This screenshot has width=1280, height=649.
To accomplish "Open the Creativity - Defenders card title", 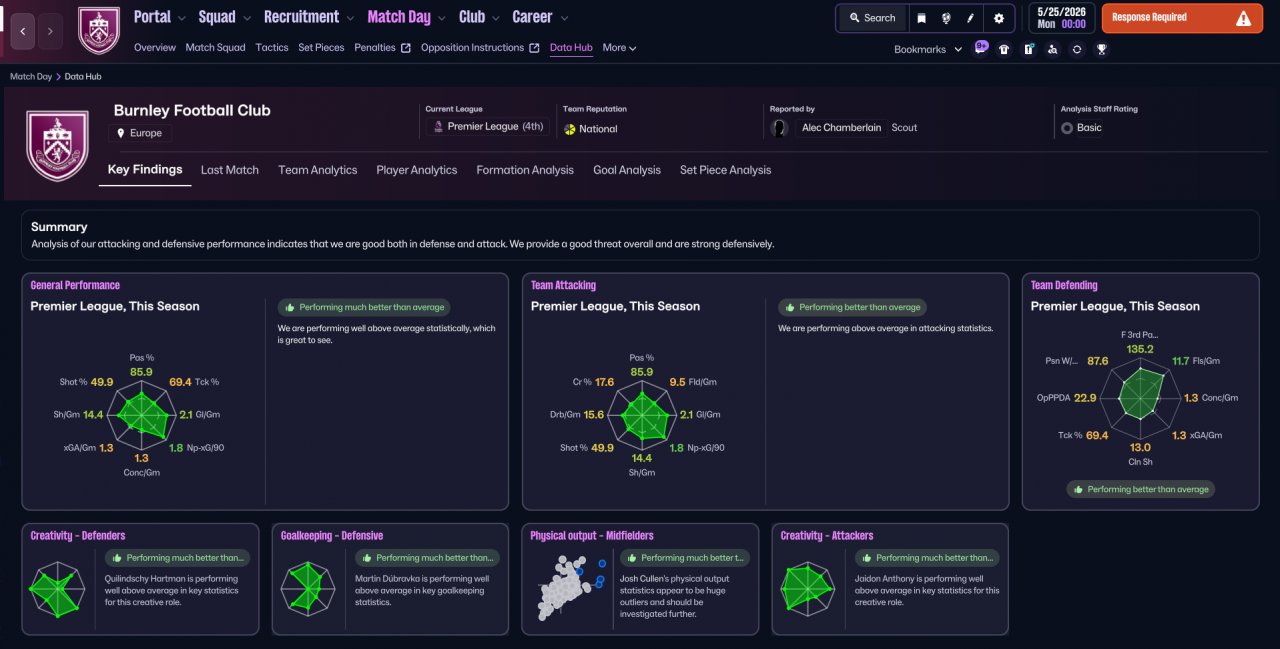I will pyautogui.click(x=78, y=536).
